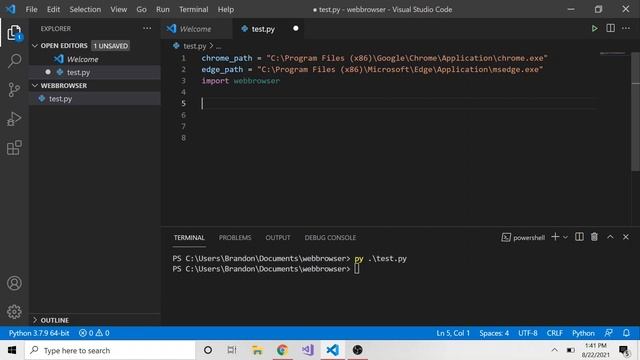
Task: Open the Source Control view
Action: coord(14,89)
